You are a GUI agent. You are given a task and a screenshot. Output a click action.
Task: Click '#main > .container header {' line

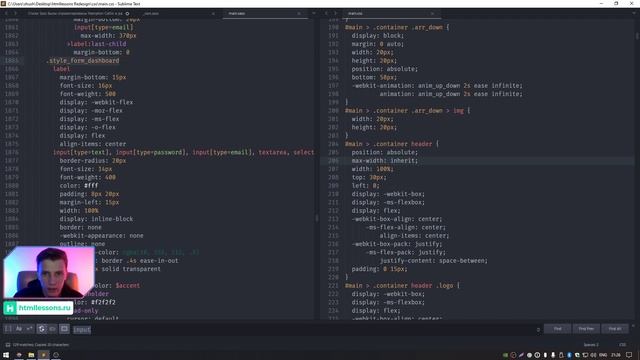pyautogui.click(x=392, y=144)
